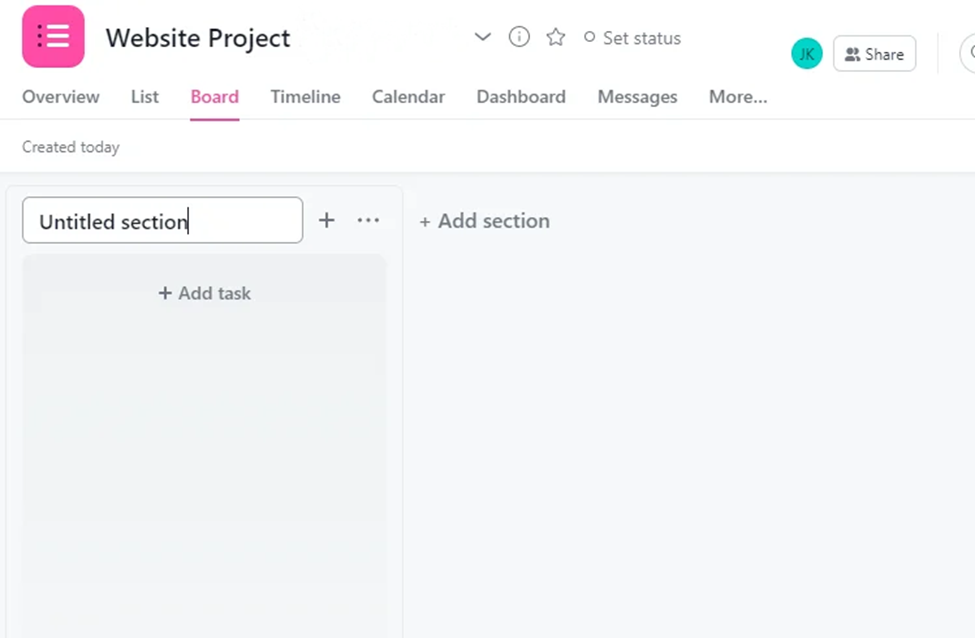This screenshot has width=975, height=638.
Task: Open the section's three-dot more actions menu
Action: coord(368,220)
